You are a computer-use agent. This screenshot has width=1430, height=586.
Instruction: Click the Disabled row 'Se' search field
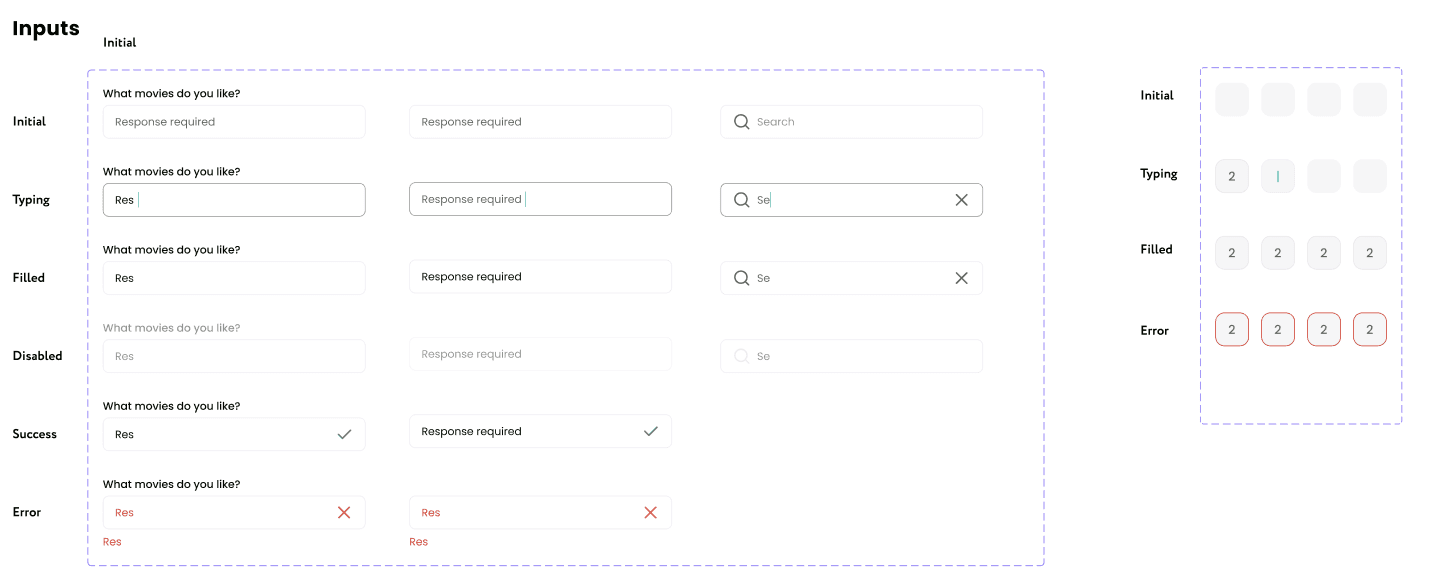pyautogui.click(x=851, y=356)
